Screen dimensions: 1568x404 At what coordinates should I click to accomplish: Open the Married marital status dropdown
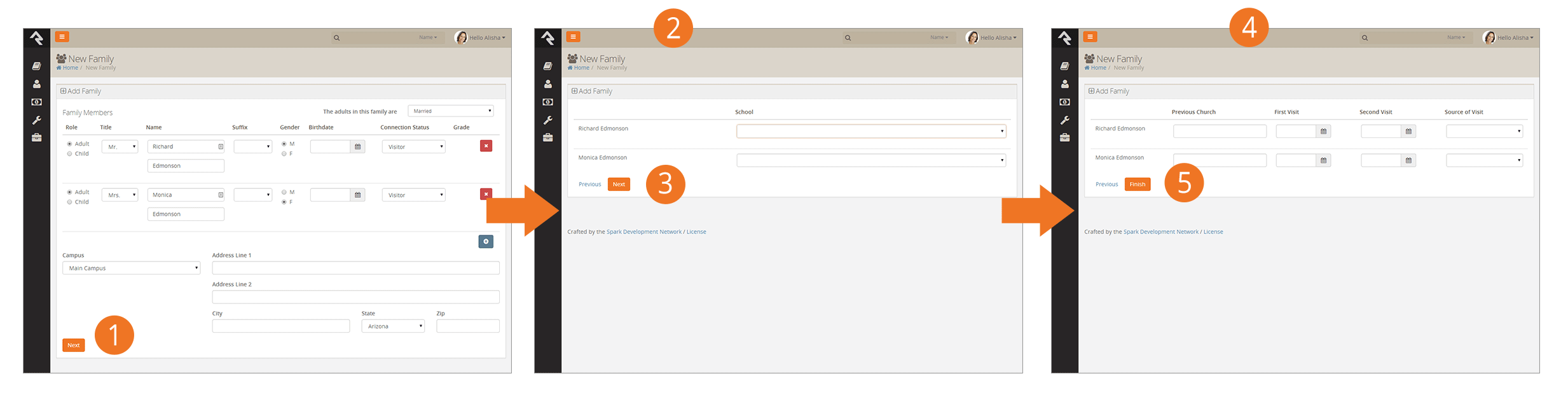pyautogui.click(x=451, y=111)
